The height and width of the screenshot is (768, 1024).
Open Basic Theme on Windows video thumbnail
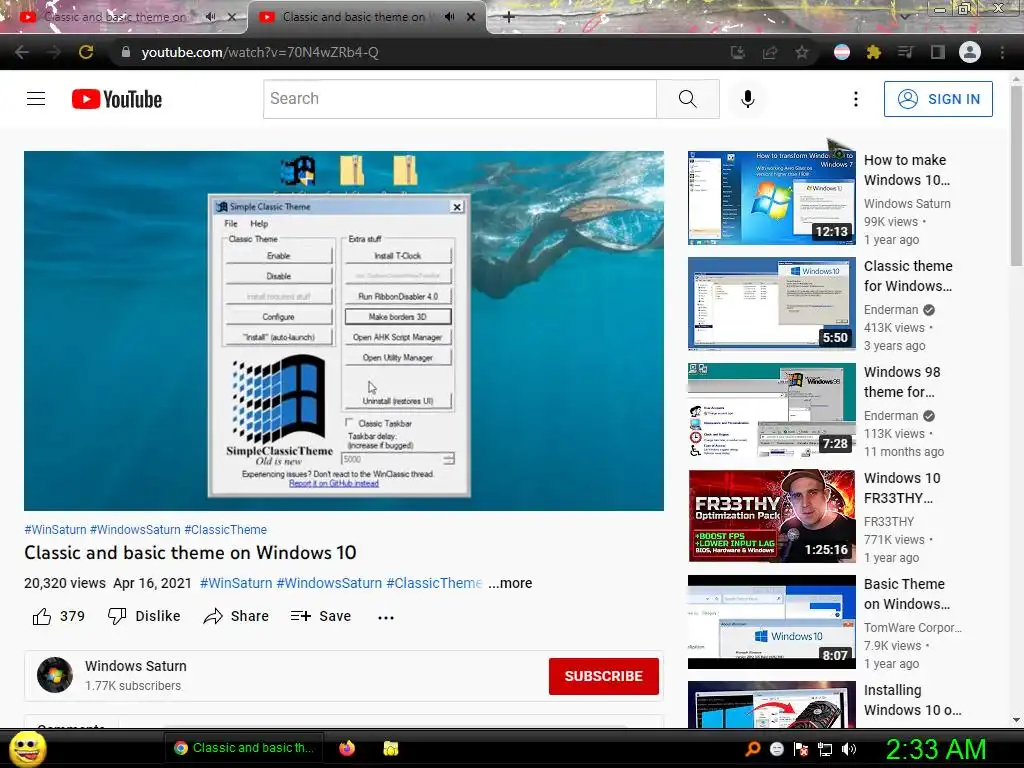(771, 622)
